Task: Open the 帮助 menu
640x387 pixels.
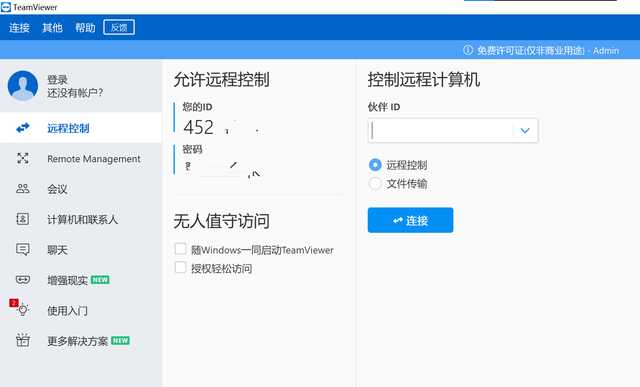Action: (x=85, y=27)
